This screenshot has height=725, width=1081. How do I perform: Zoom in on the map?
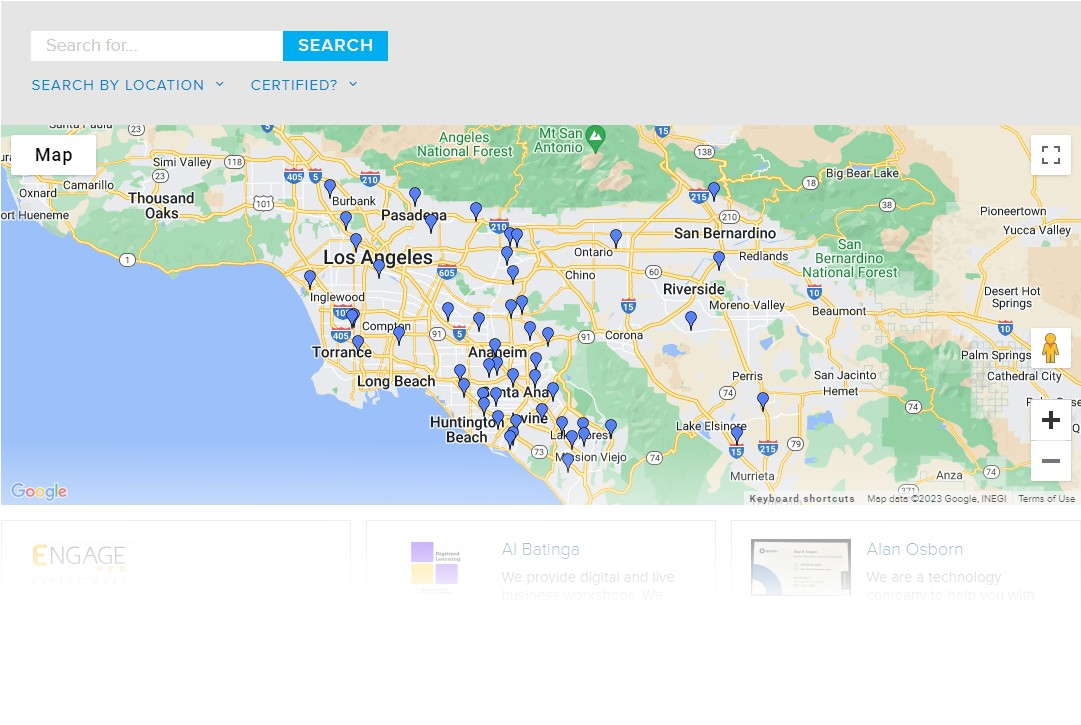1050,421
